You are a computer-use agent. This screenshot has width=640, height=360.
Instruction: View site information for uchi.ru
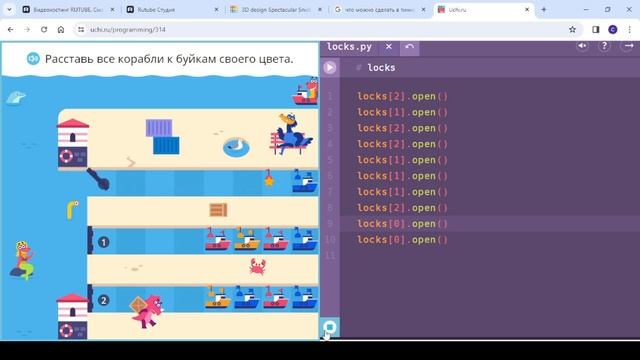pos(81,29)
